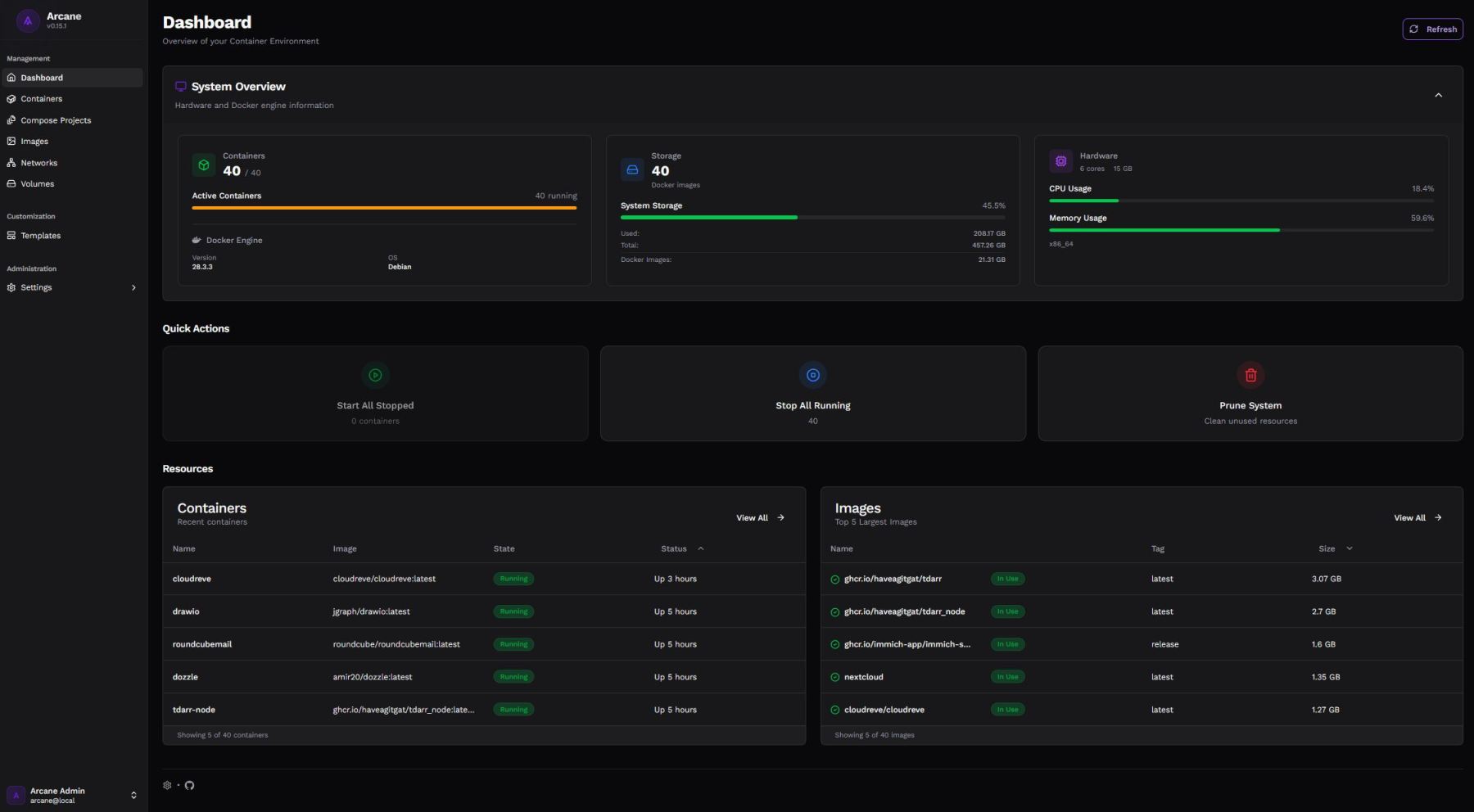The width and height of the screenshot is (1474, 812).
Task: Click the Storage disk icon
Action: tap(632, 169)
